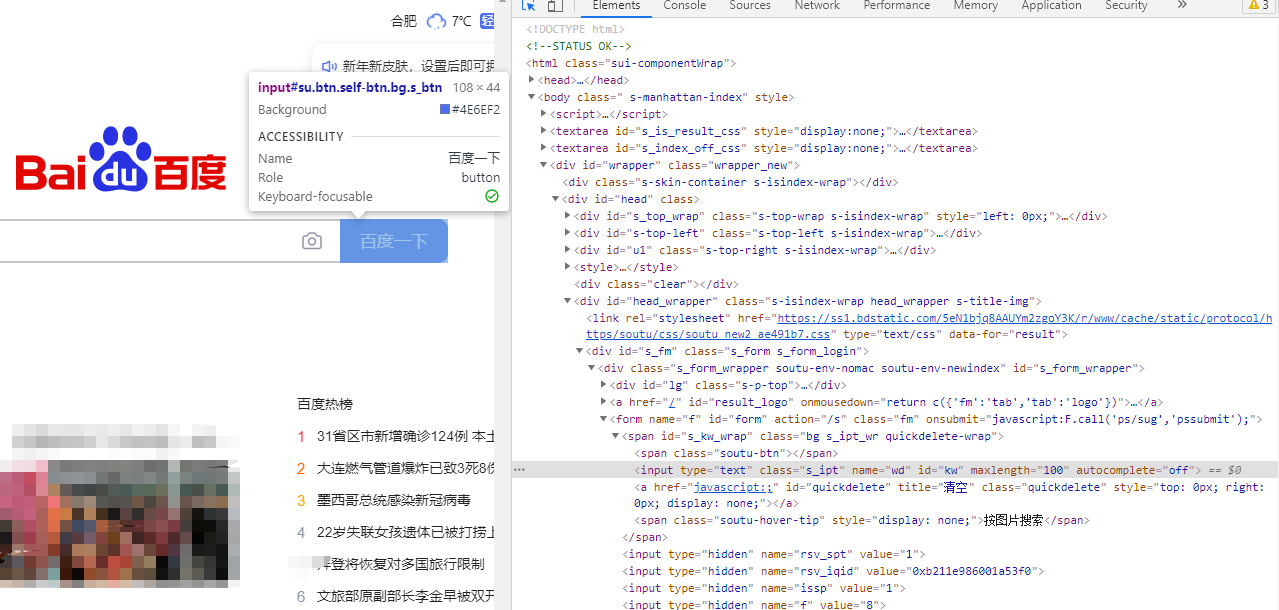Open the Network tab
The height and width of the screenshot is (610, 1279).
click(817, 6)
